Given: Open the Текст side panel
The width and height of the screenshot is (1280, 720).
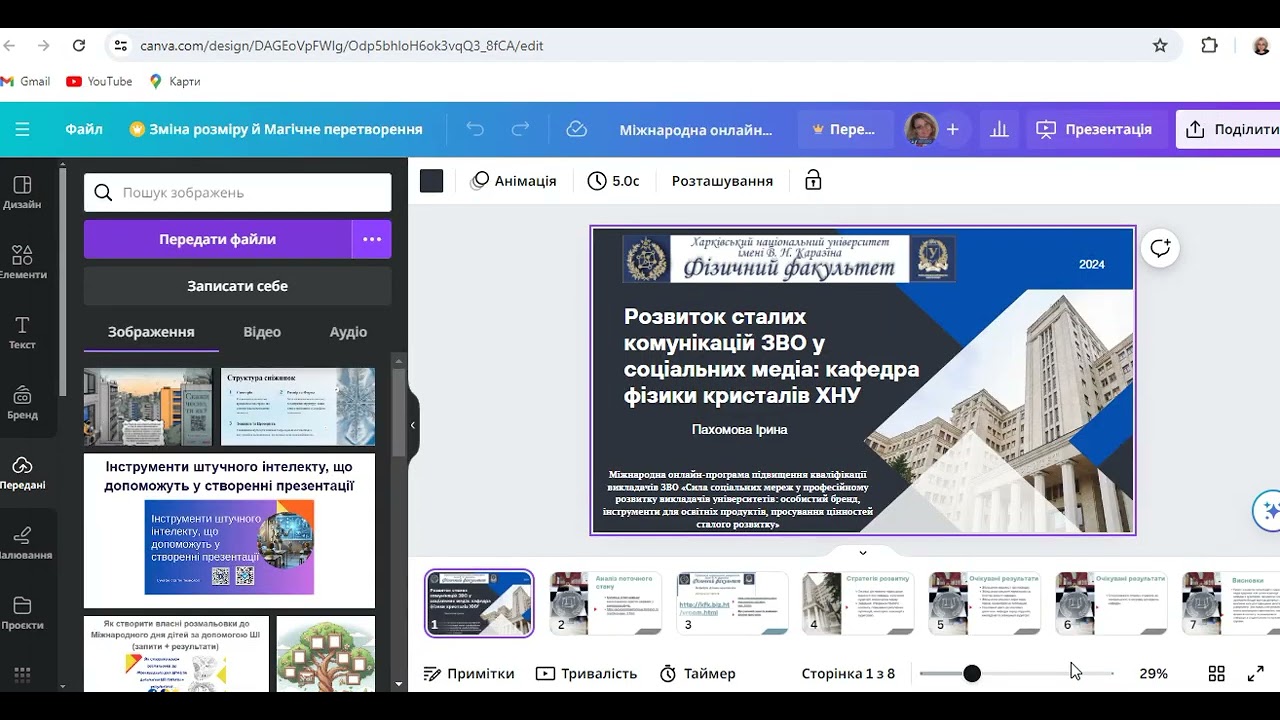Looking at the screenshot, I should click(22, 333).
